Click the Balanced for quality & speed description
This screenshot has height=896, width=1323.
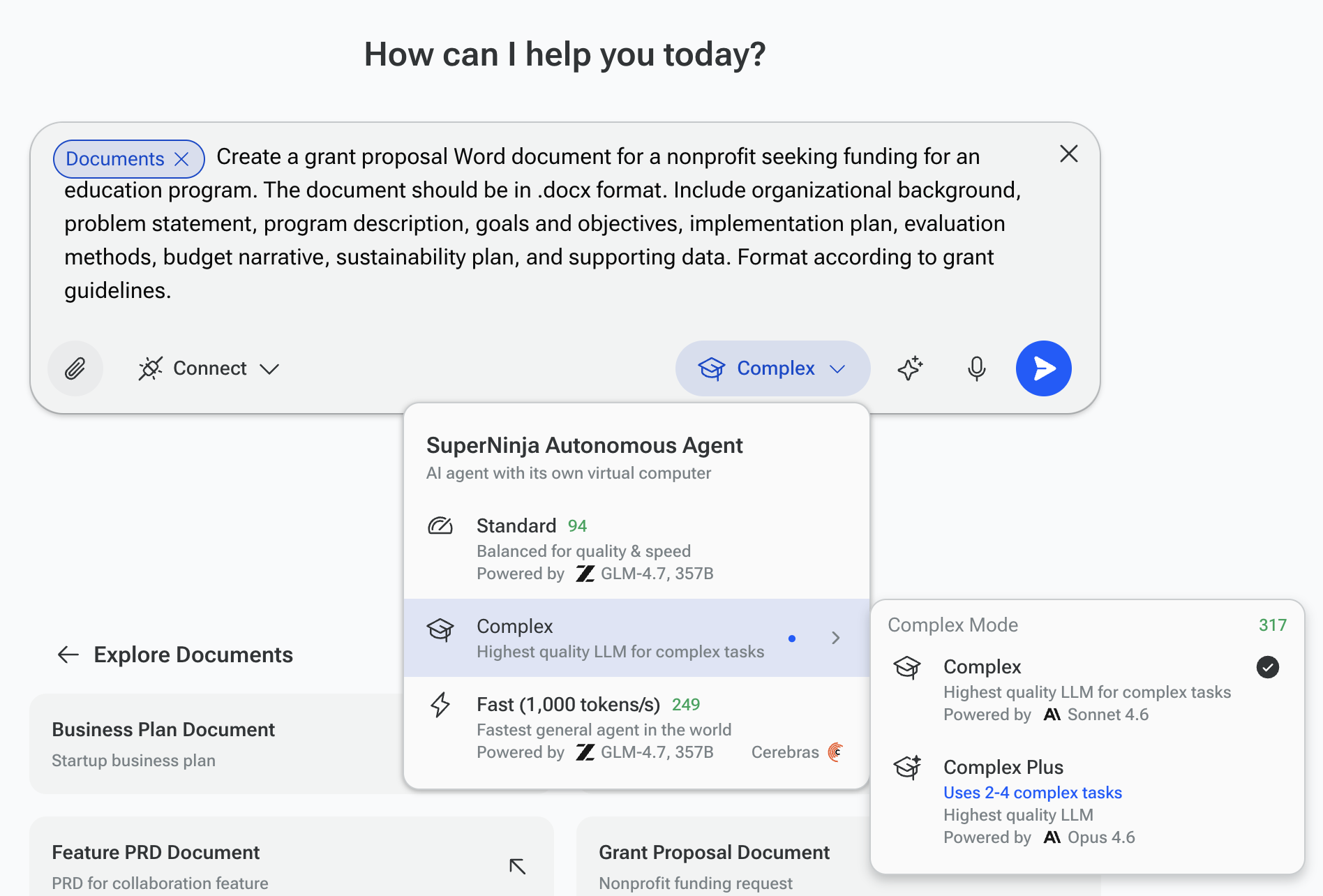583,551
